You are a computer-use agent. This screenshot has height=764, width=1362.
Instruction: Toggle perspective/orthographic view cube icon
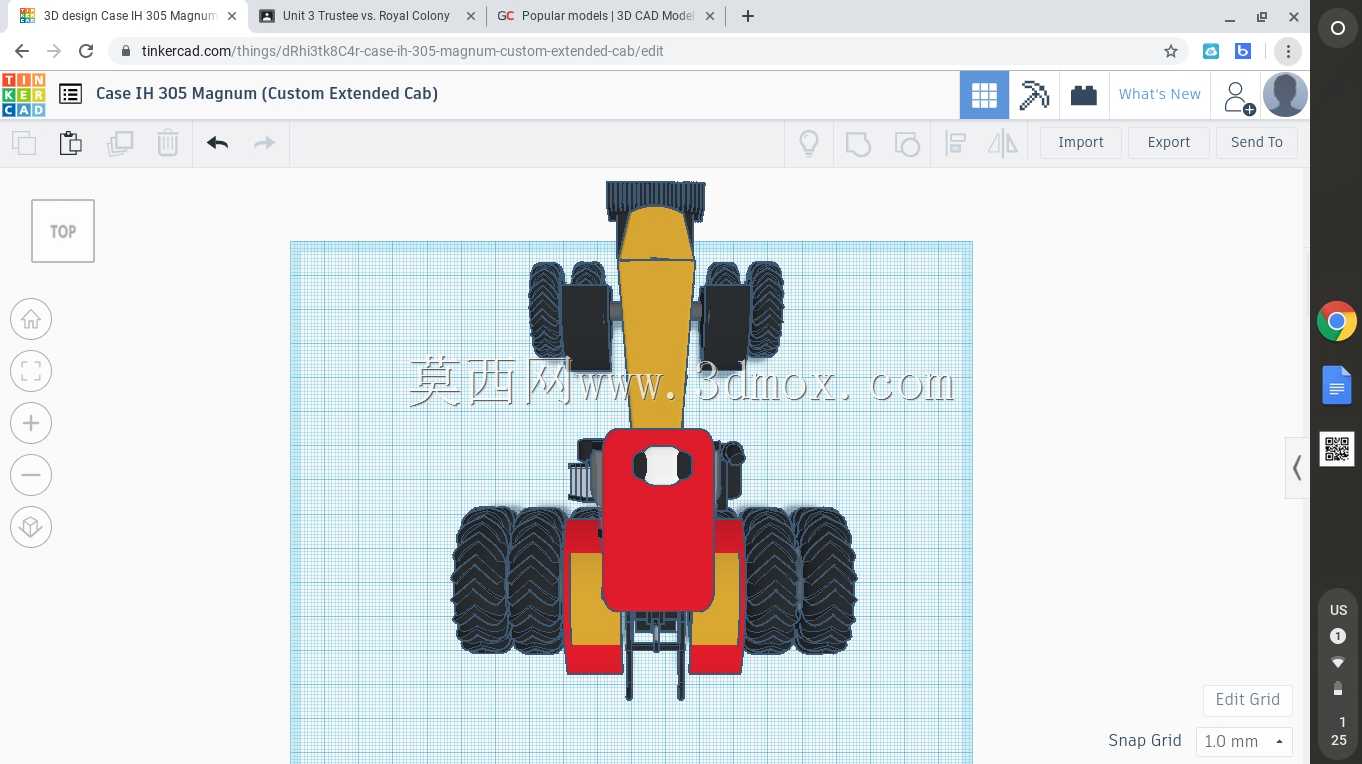tap(31, 527)
